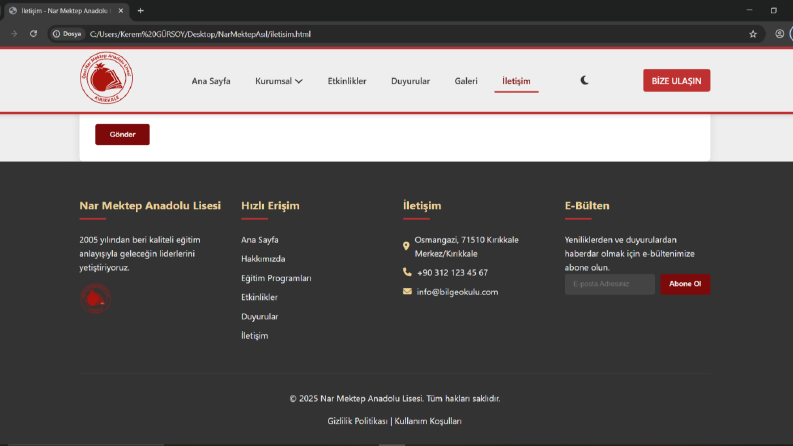Focus the E-posta Adresiniz input field
This screenshot has width=793, height=446.
click(609, 284)
